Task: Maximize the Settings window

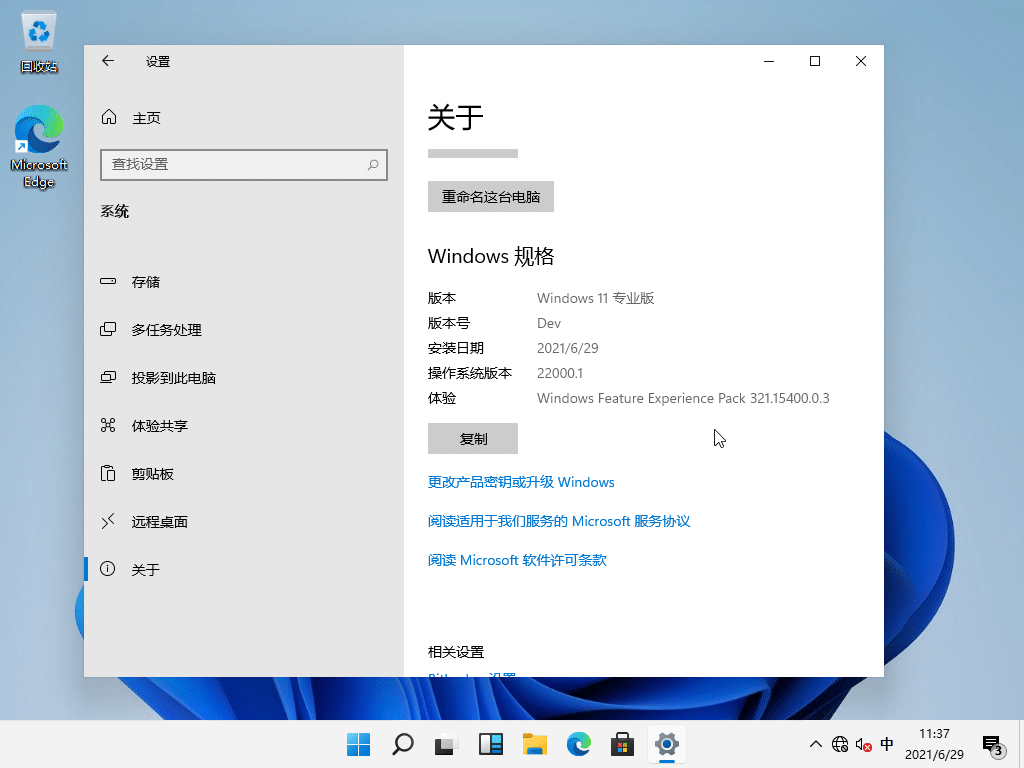Action: 814,61
